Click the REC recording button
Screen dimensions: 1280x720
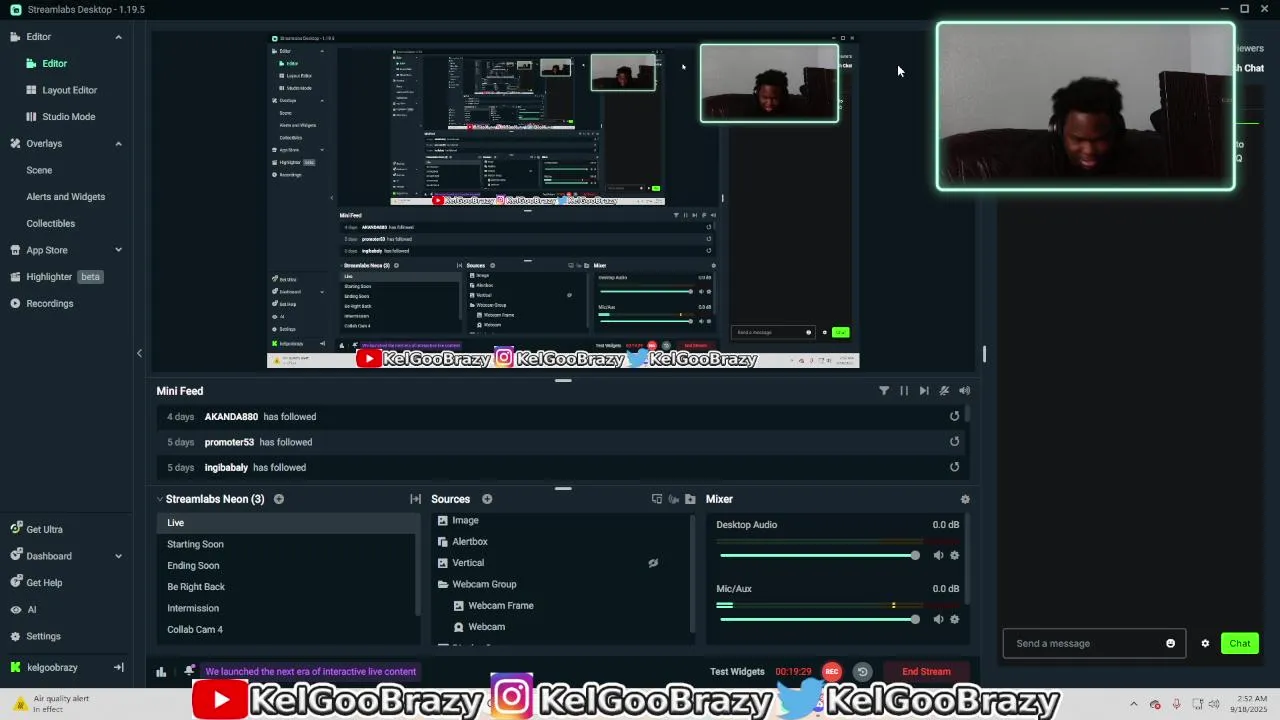831,672
